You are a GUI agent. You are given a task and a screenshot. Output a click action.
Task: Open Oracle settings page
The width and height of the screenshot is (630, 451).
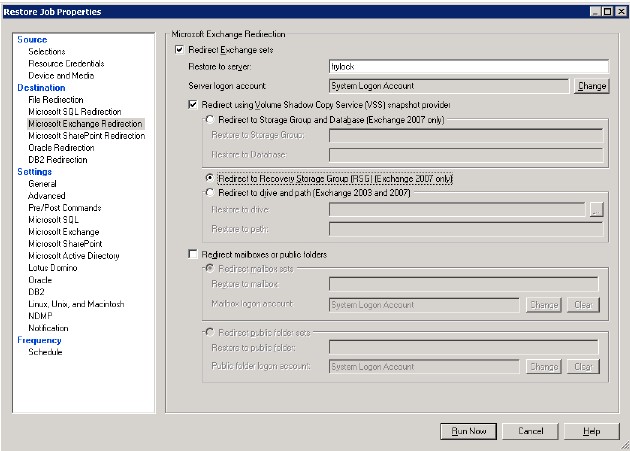40,280
